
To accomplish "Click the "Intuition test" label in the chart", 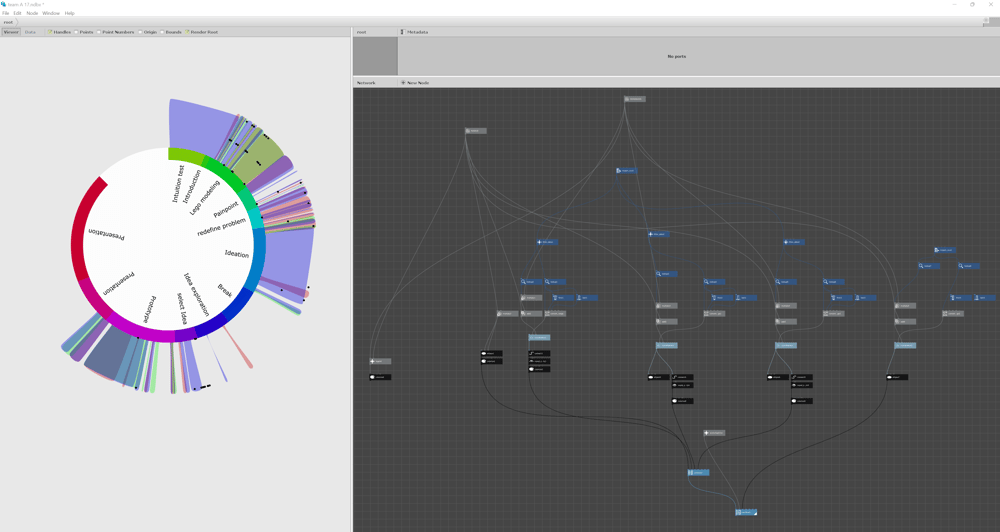I will pyautogui.click(x=178, y=184).
